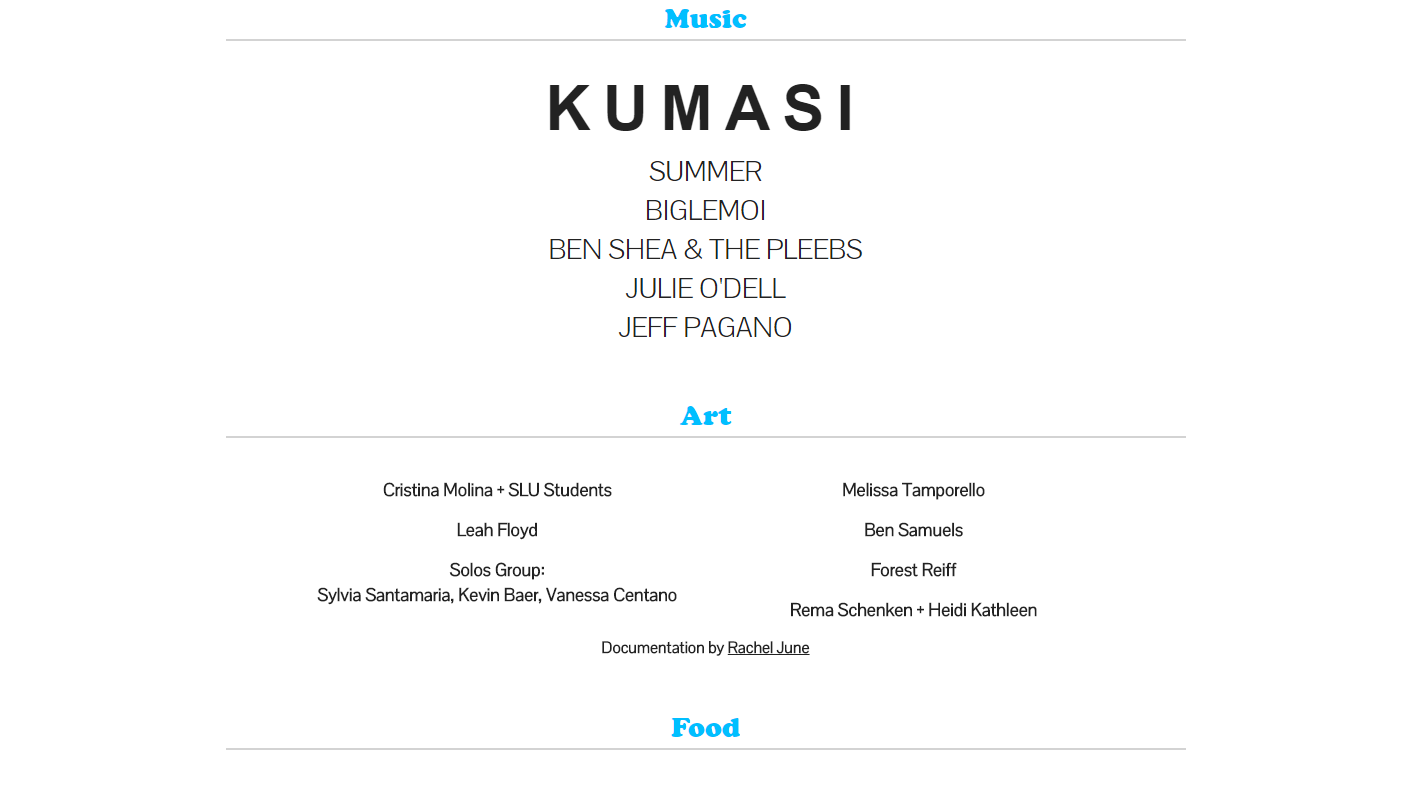1406x785 pixels.
Task: Click the Documentation by text
Action: (x=662, y=648)
